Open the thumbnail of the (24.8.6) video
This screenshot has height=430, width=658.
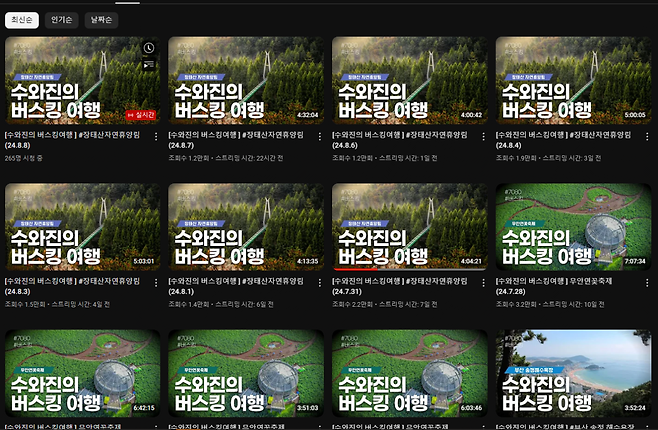pyautogui.click(x=410, y=80)
